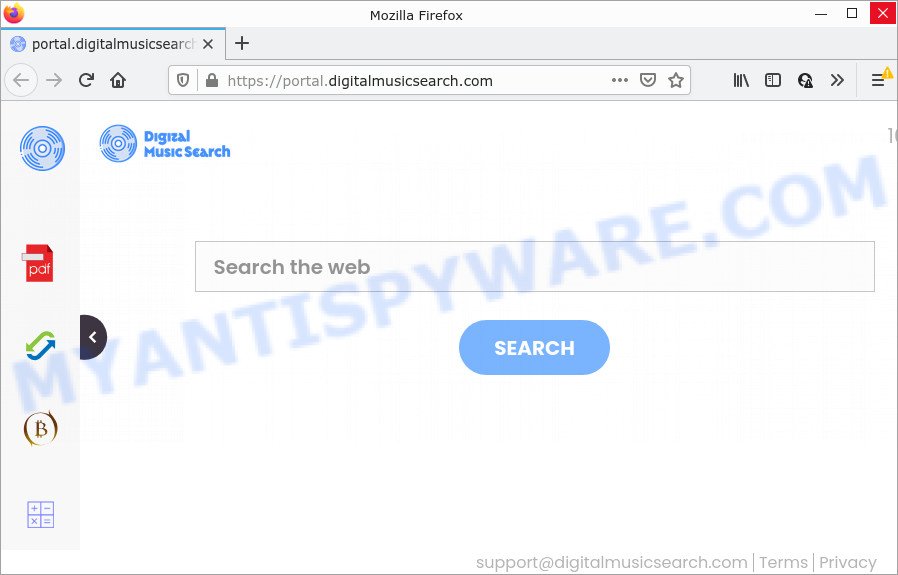The height and width of the screenshot is (575, 898).
Task: Open a new tab
Action: (x=242, y=43)
